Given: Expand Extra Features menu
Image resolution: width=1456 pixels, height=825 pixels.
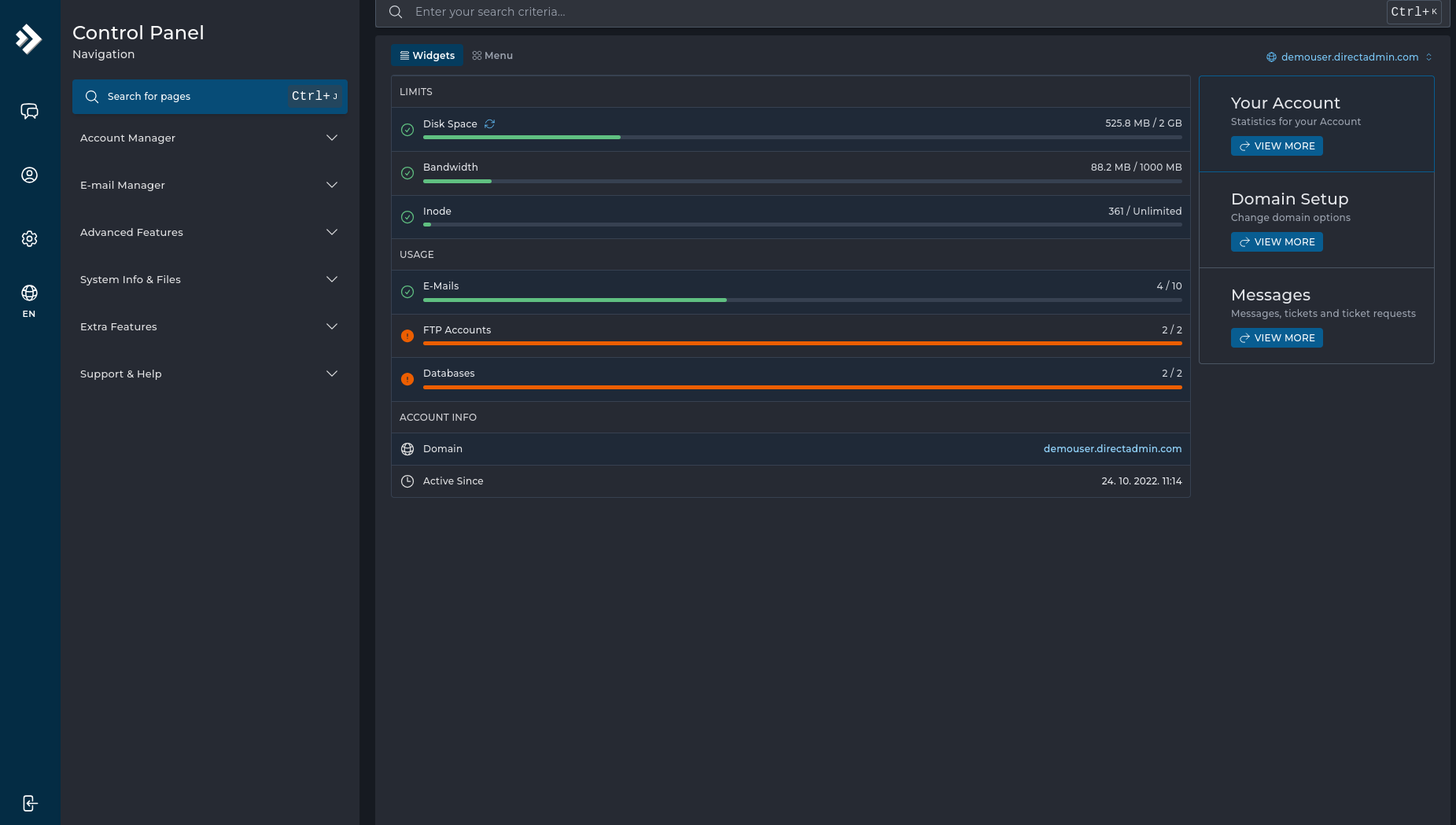Looking at the screenshot, I should 209,326.
